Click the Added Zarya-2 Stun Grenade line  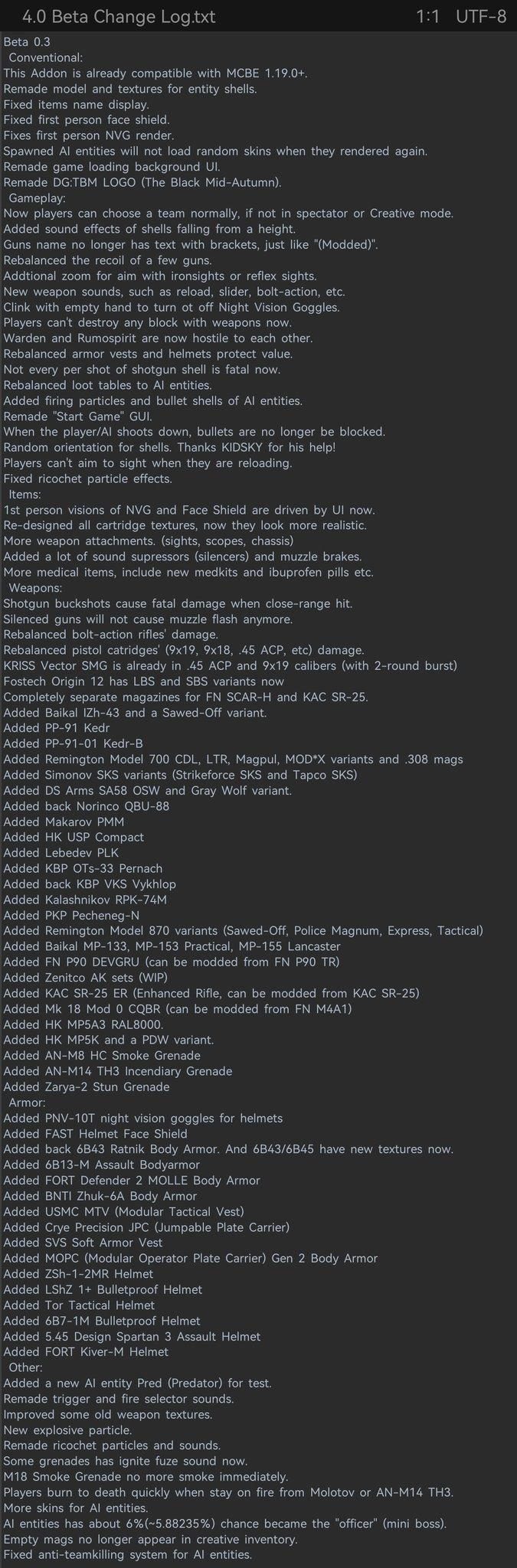click(87, 1087)
